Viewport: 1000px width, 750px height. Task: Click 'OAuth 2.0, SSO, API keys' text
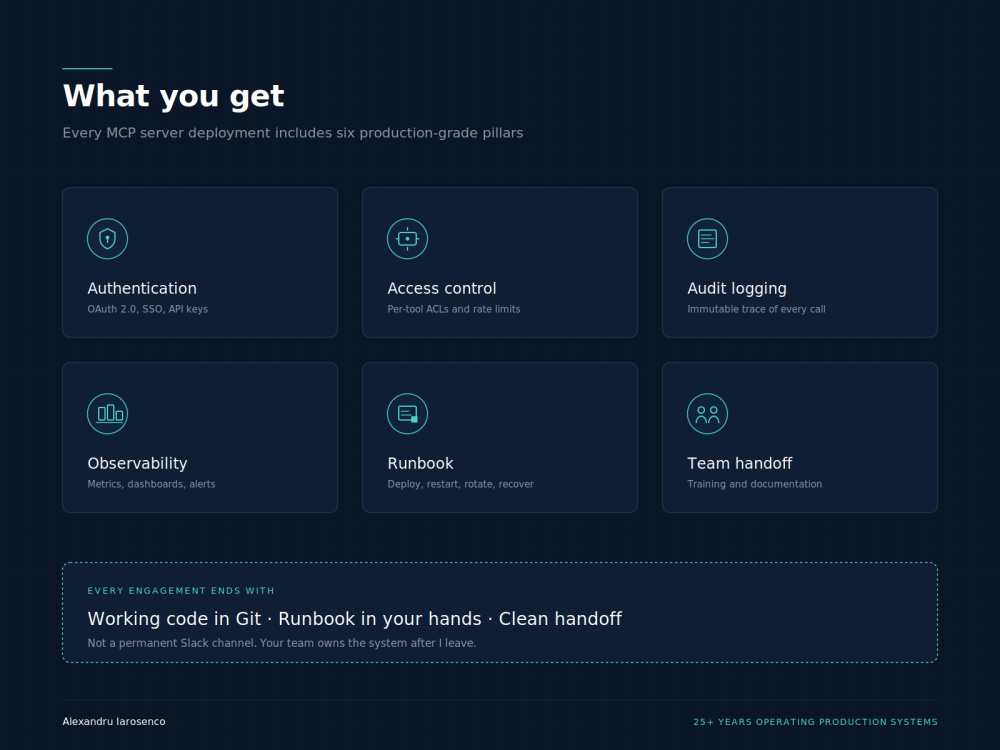[147, 309]
